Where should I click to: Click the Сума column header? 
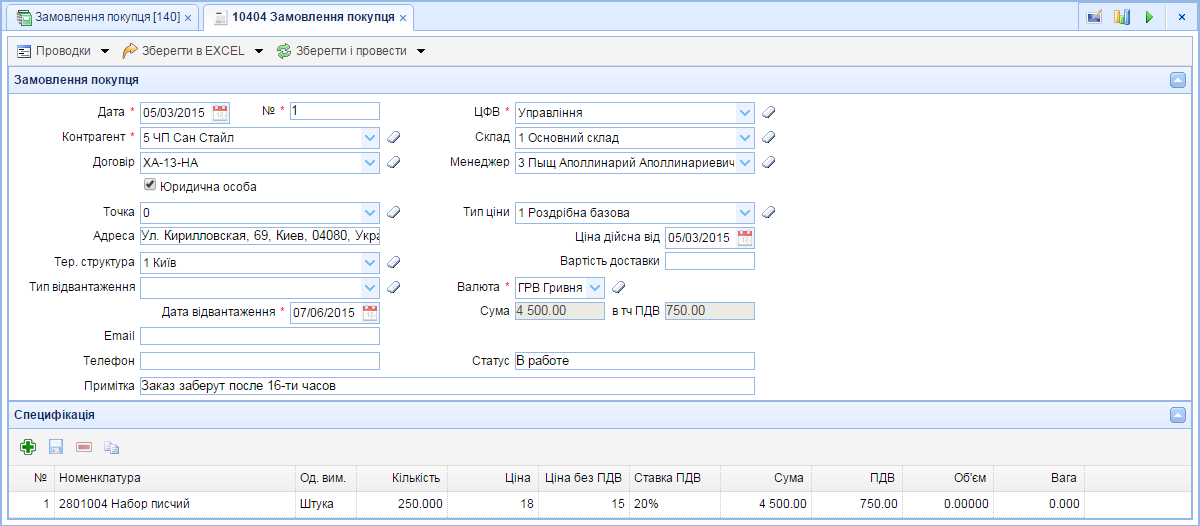766,478
